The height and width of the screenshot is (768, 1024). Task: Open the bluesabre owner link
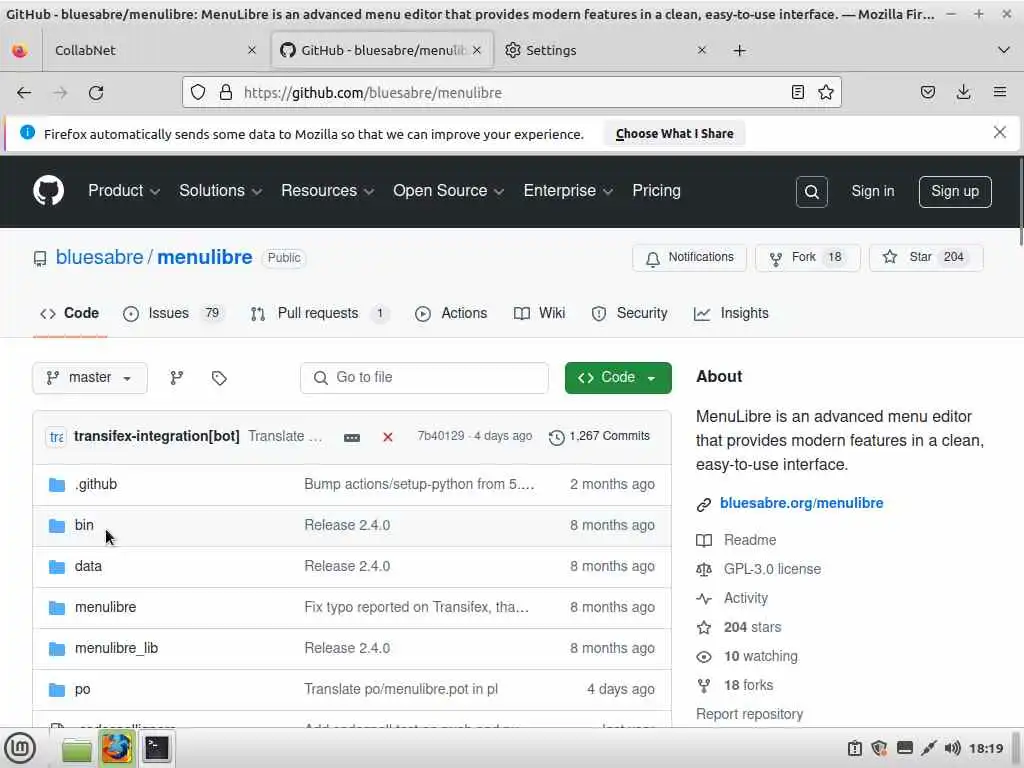(99, 257)
